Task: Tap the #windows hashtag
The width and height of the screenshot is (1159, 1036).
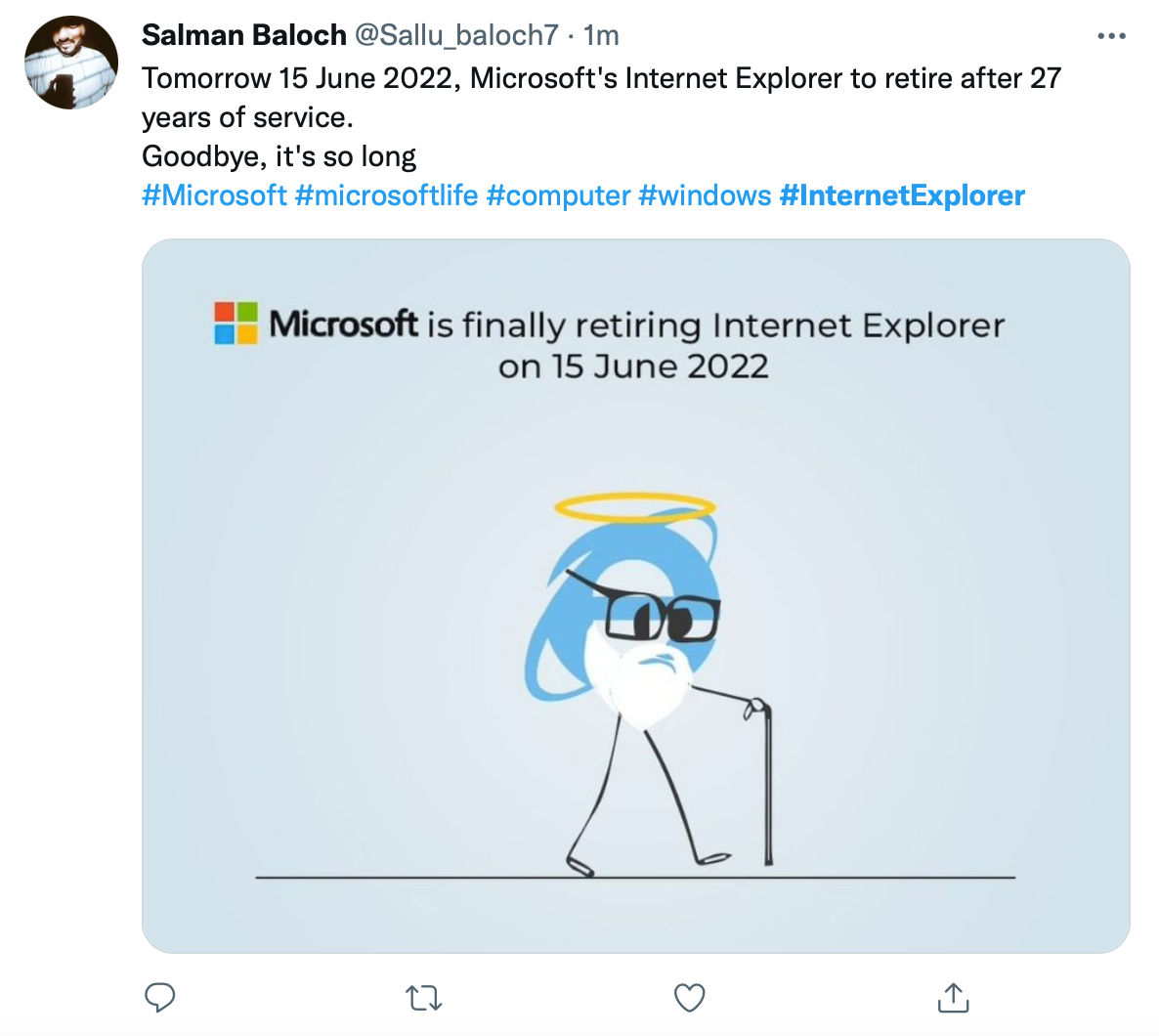Action: (705, 195)
